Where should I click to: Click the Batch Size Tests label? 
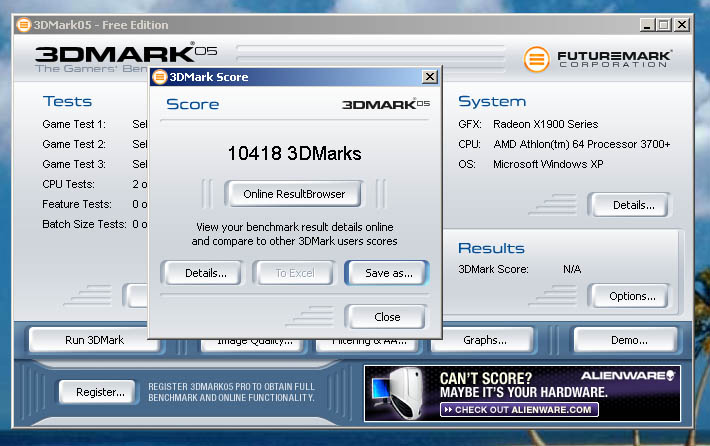pyautogui.click(x=84, y=224)
